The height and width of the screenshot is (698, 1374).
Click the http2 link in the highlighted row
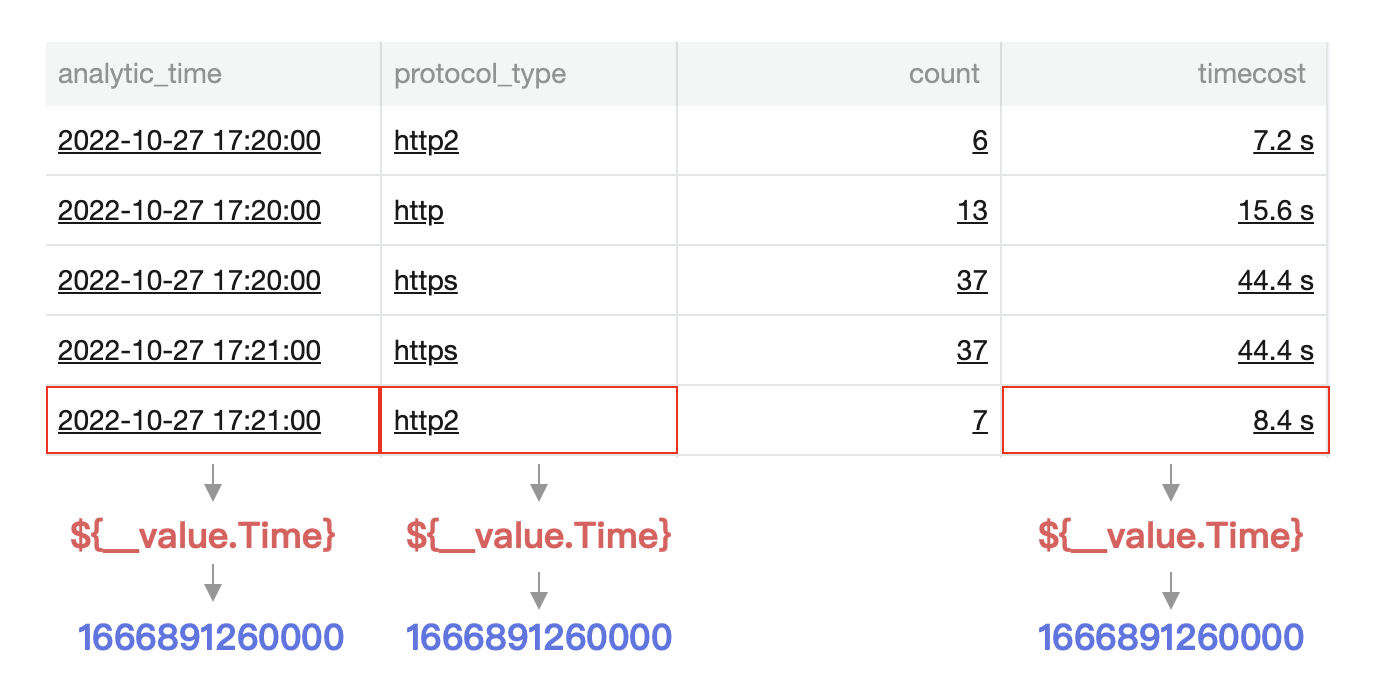pyautogui.click(x=426, y=421)
